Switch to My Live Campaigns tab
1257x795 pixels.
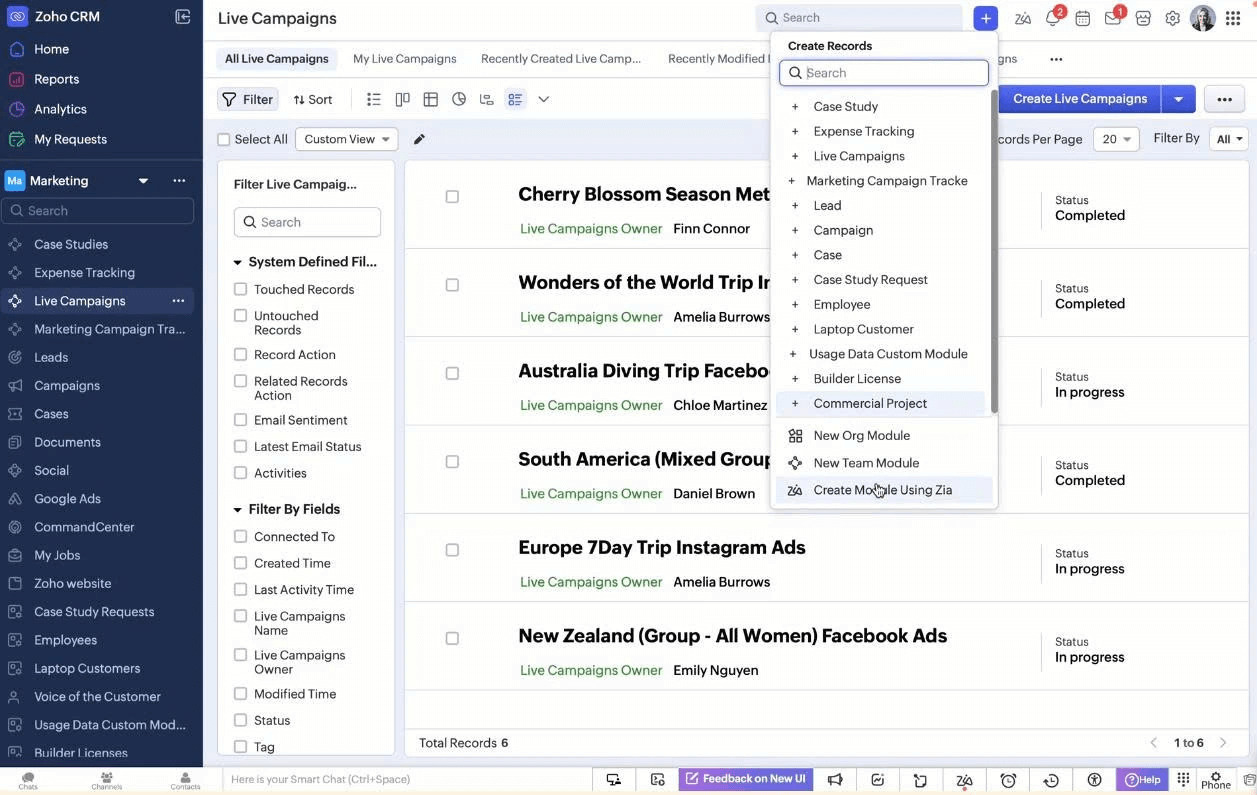404,59
